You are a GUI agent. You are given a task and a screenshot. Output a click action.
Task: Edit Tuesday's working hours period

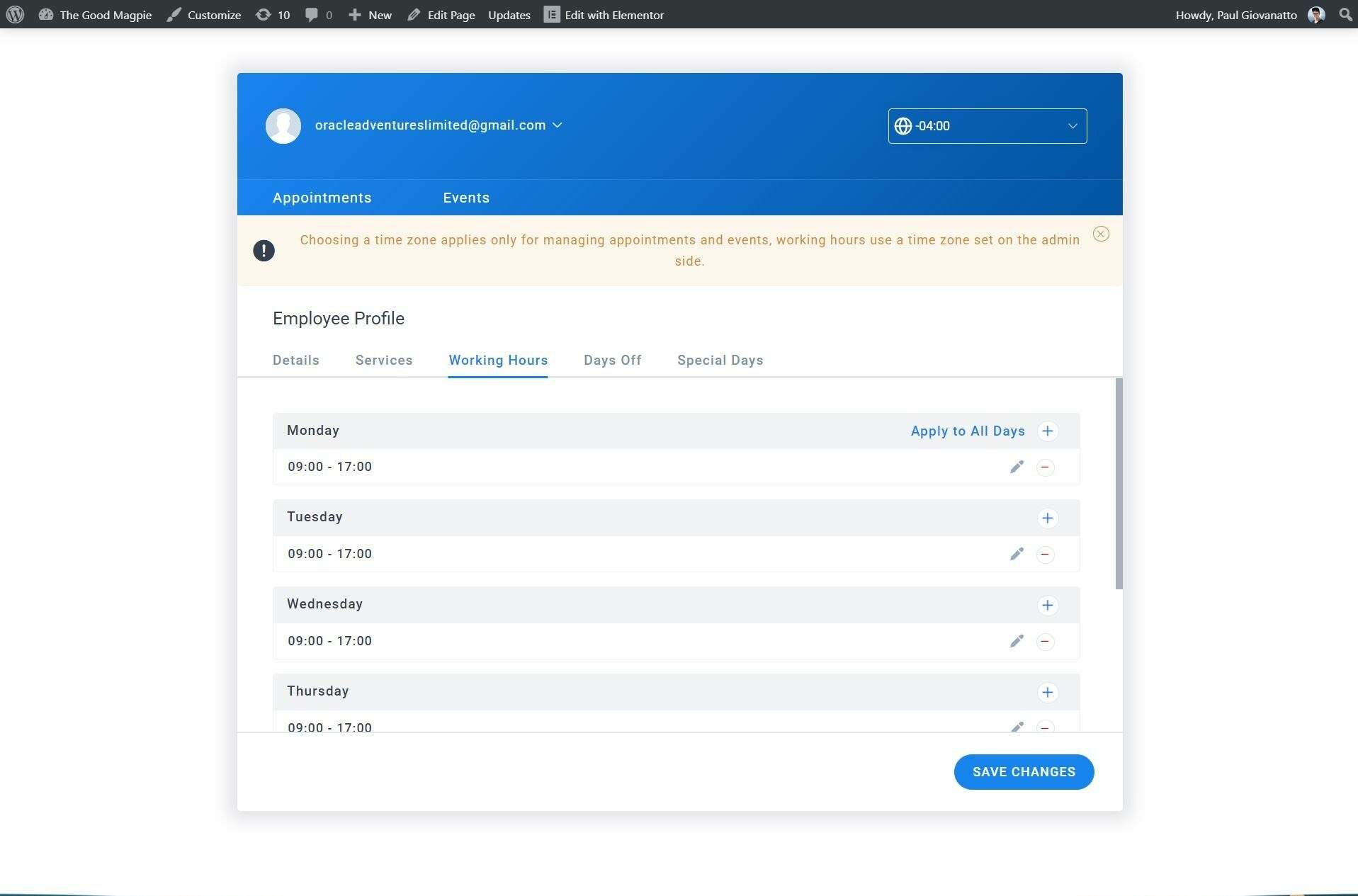1017,554
